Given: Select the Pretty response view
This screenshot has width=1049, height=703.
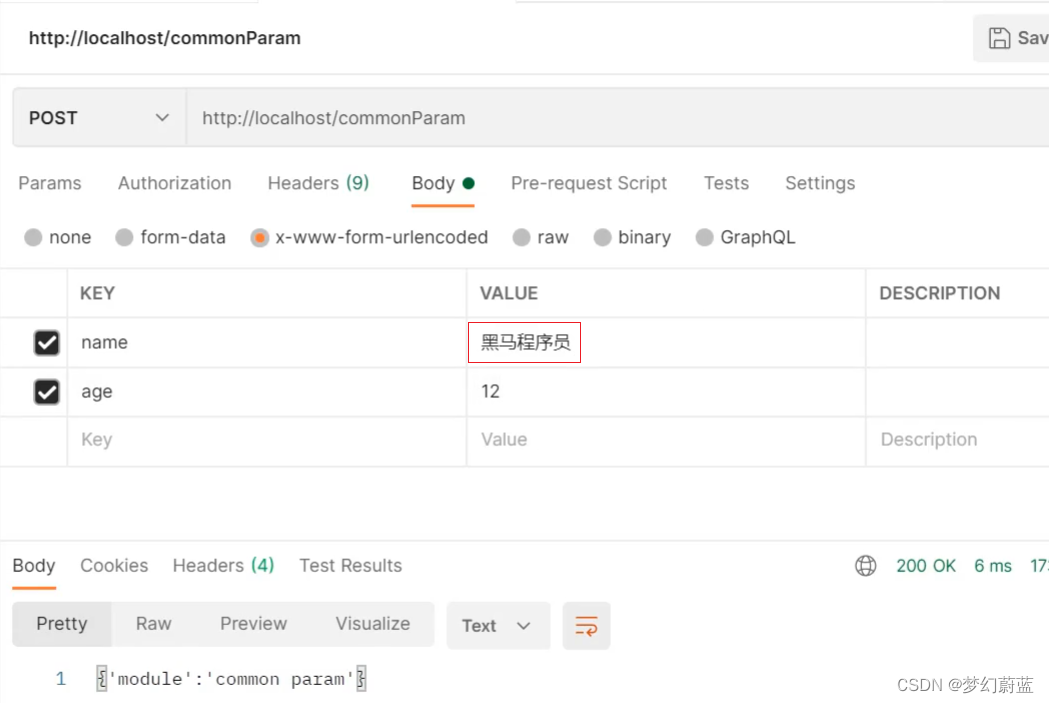Looking at the screenshot, I should click(62, 624).
